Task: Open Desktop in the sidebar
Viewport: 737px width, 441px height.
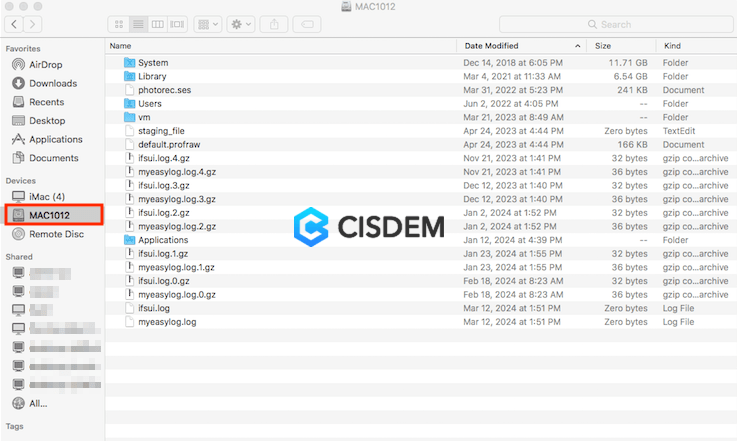Action: 47,121
